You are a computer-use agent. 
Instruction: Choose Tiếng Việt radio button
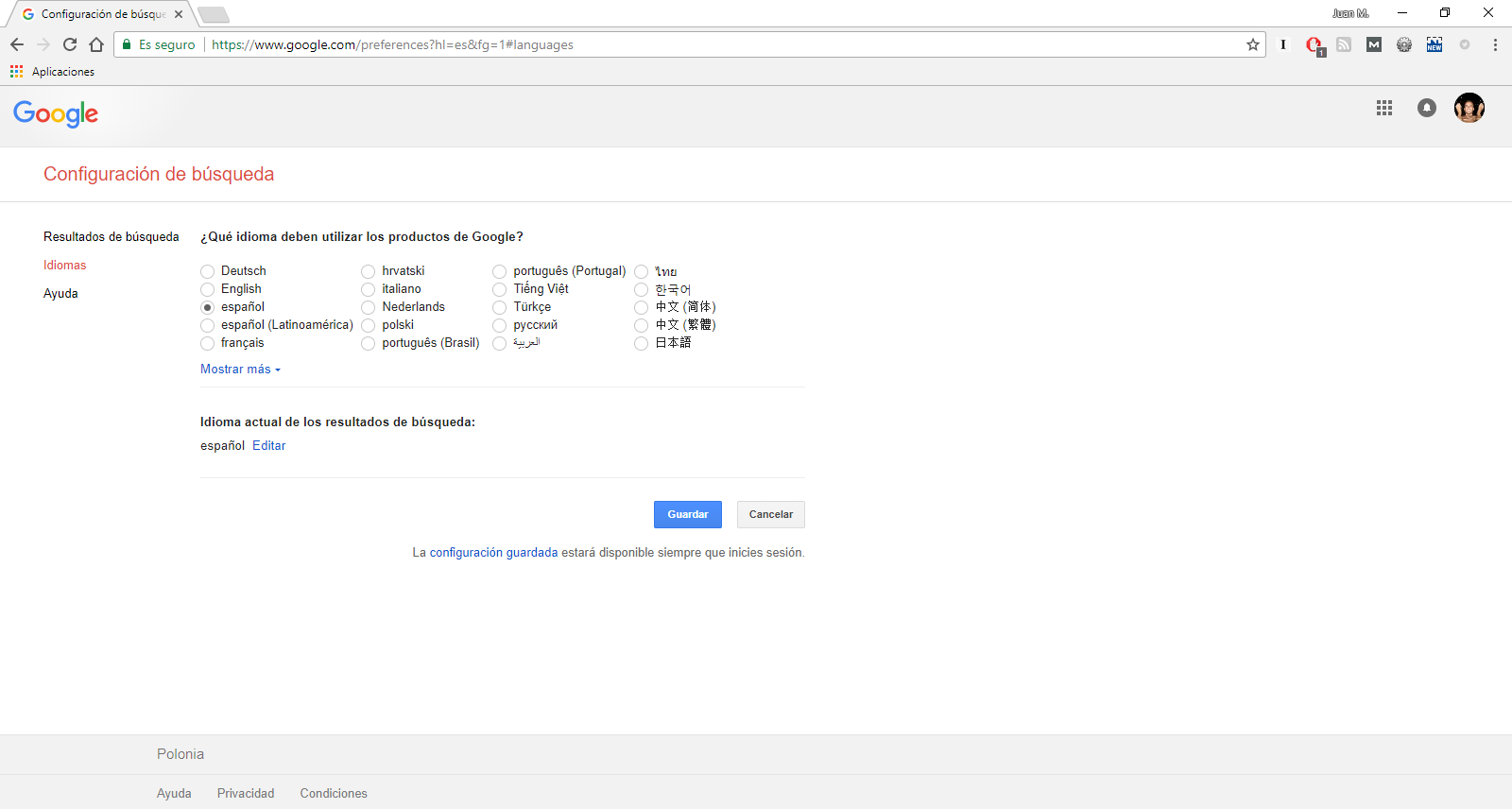(x=500, y=290)
